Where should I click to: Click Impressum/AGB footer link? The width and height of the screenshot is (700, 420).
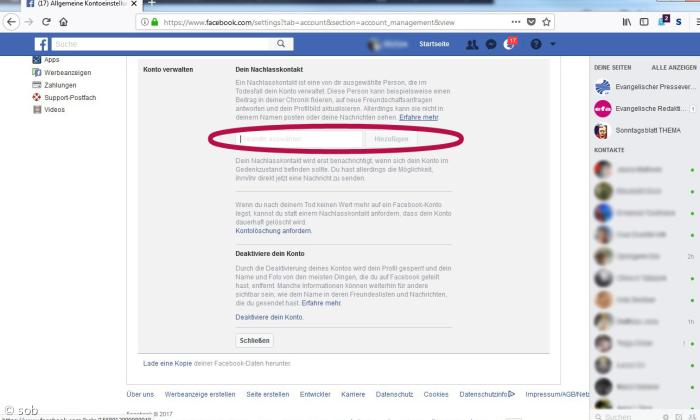[557, 395]
